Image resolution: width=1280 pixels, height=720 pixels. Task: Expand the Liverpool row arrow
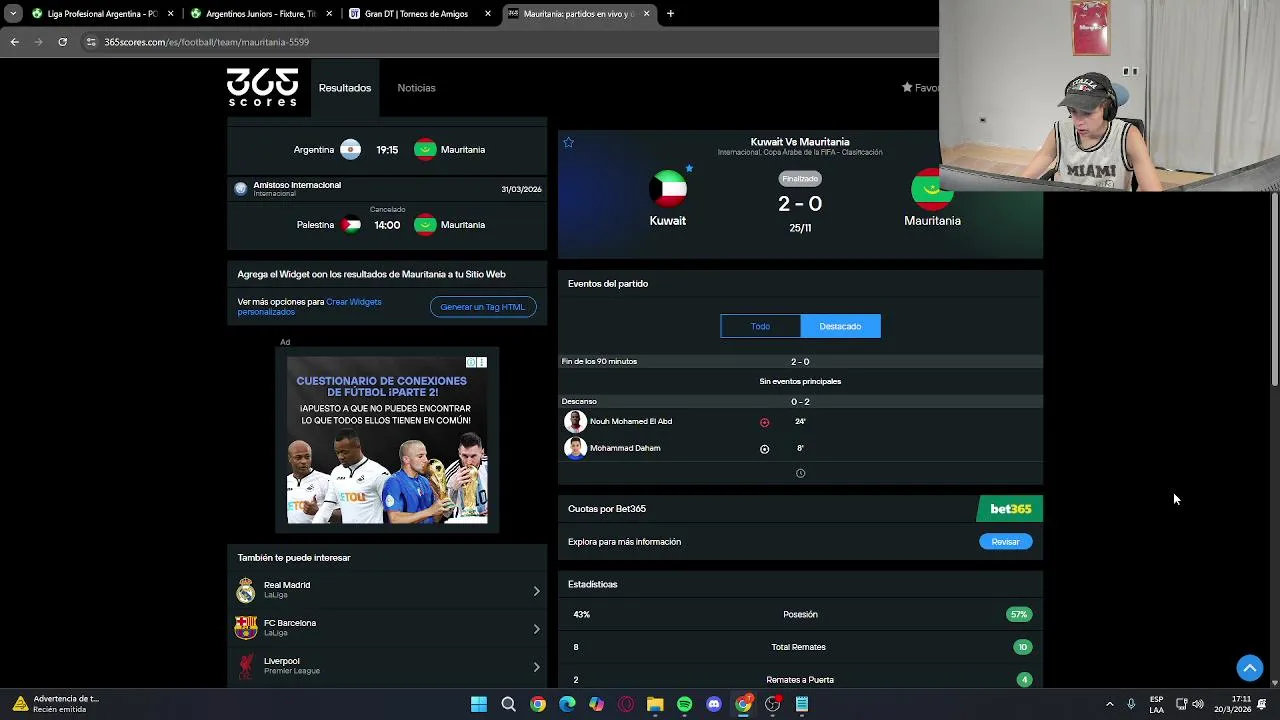coord(536,667)
